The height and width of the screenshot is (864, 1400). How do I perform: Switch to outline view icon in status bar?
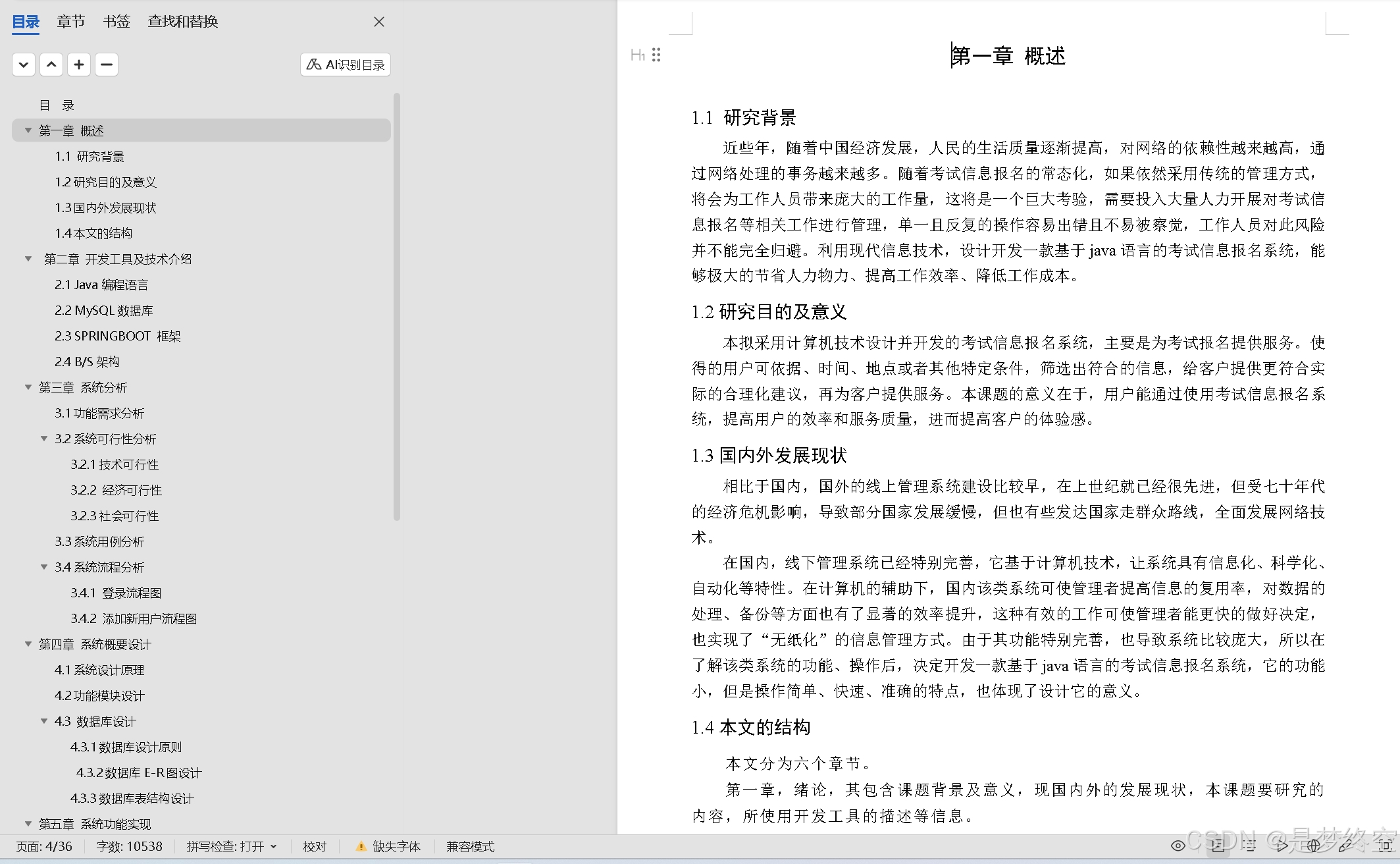1249,846
